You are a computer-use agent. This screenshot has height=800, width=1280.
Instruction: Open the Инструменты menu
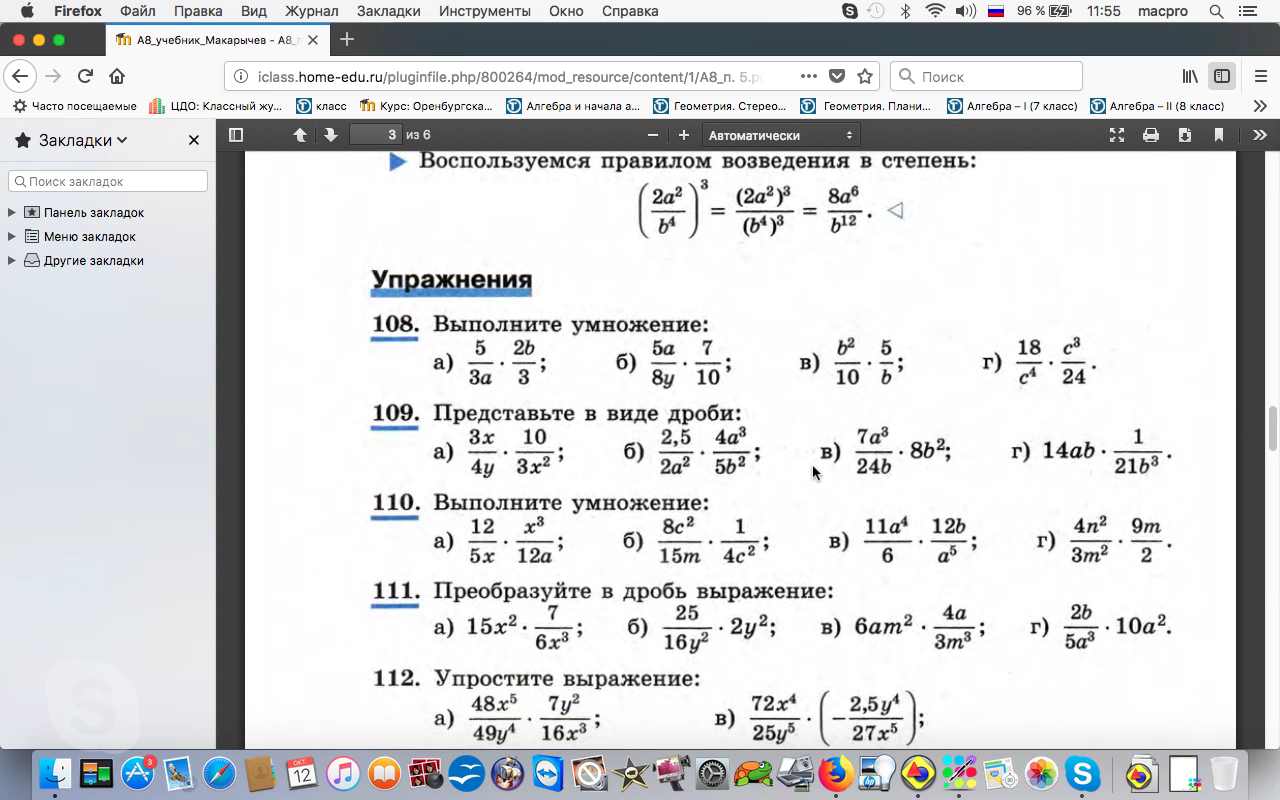485,11
